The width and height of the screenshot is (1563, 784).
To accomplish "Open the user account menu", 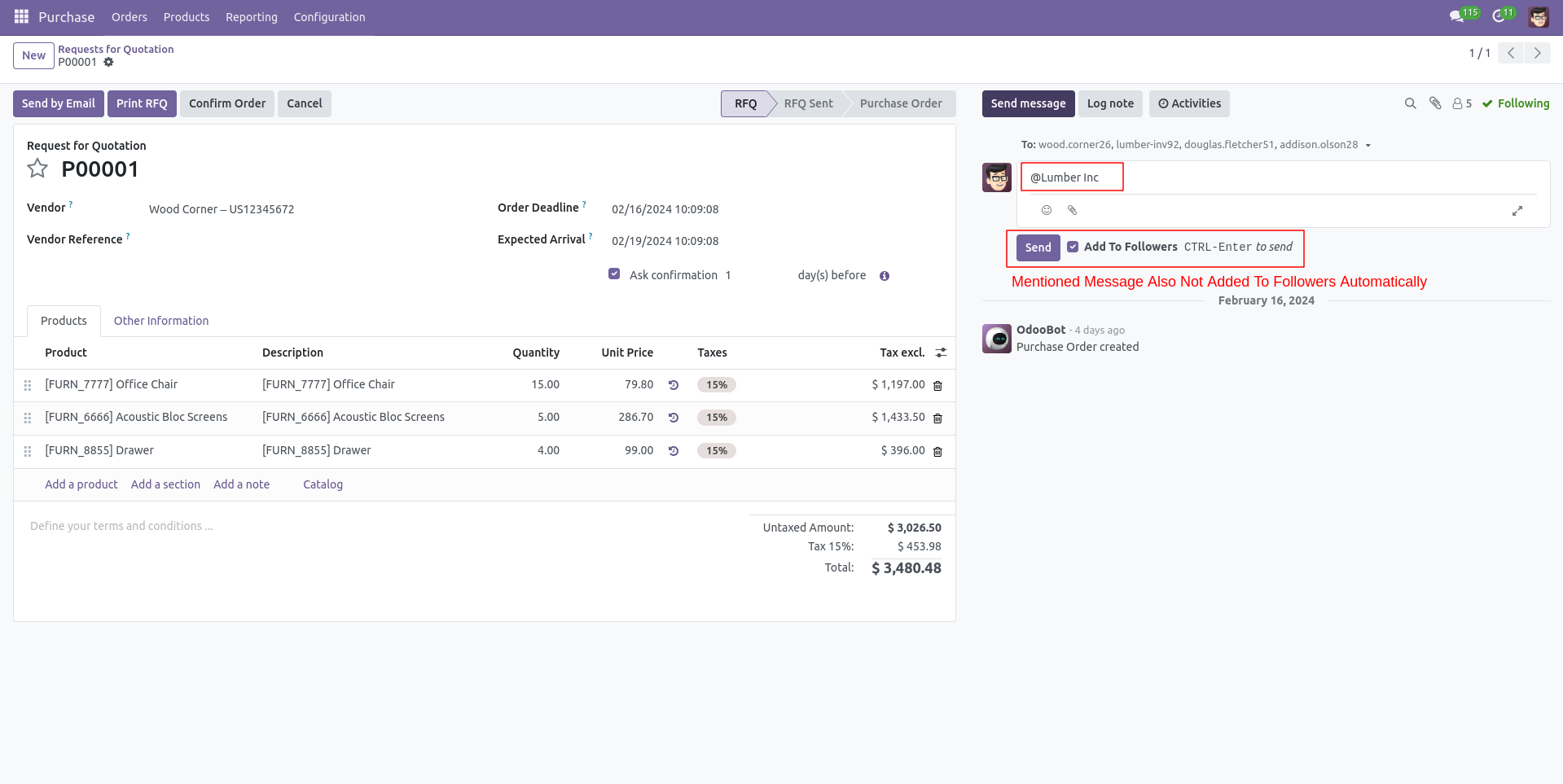I will pyautogui.click(x=1538, y=15).
